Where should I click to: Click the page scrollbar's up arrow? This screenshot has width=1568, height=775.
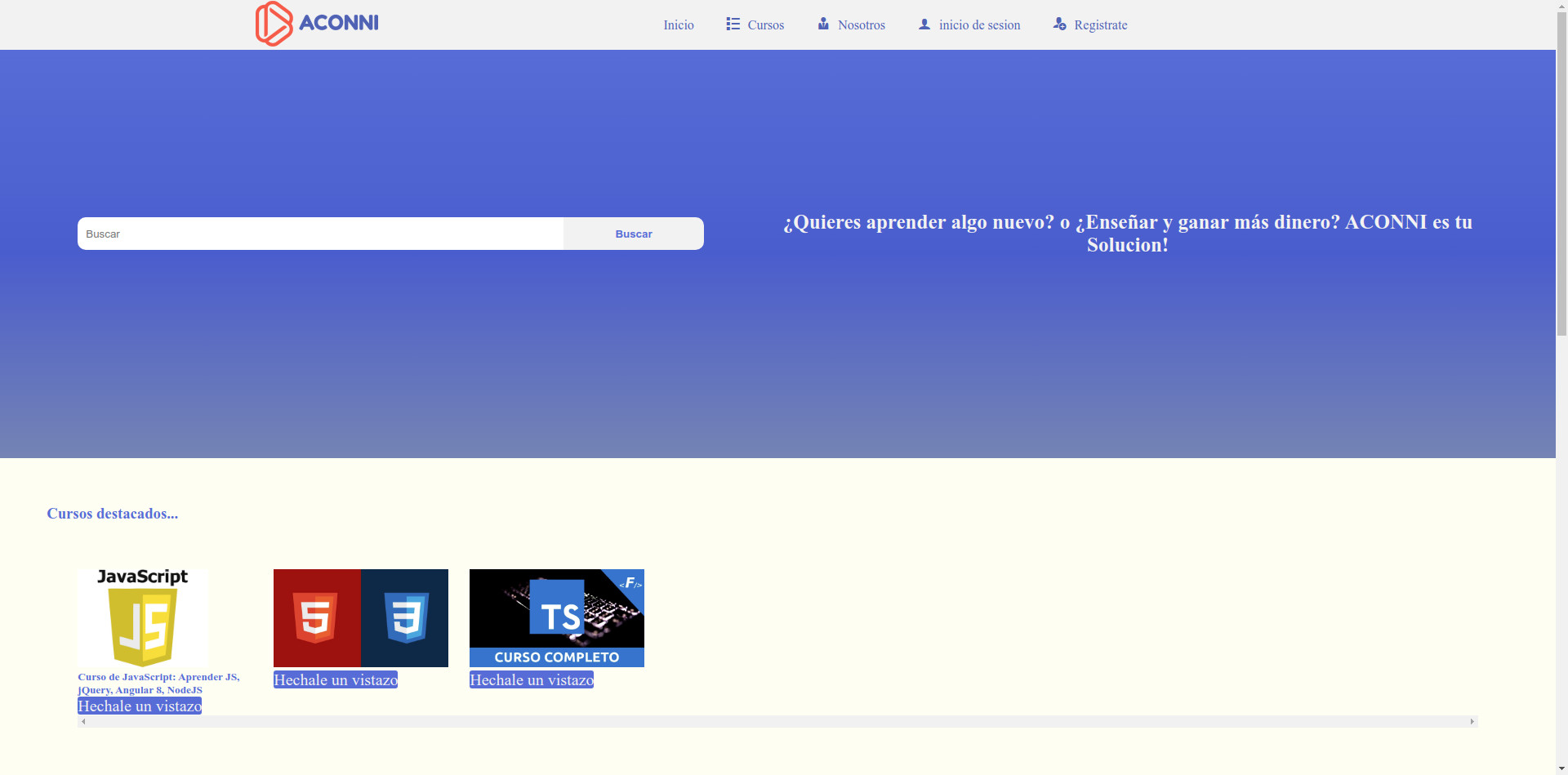coord(1561,5)
